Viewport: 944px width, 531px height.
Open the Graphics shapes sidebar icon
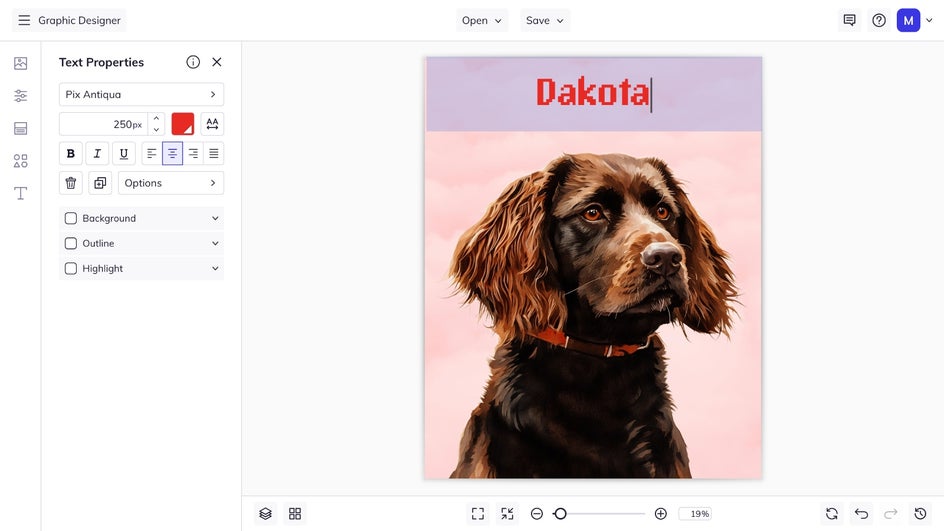click(x=20, y=161)
